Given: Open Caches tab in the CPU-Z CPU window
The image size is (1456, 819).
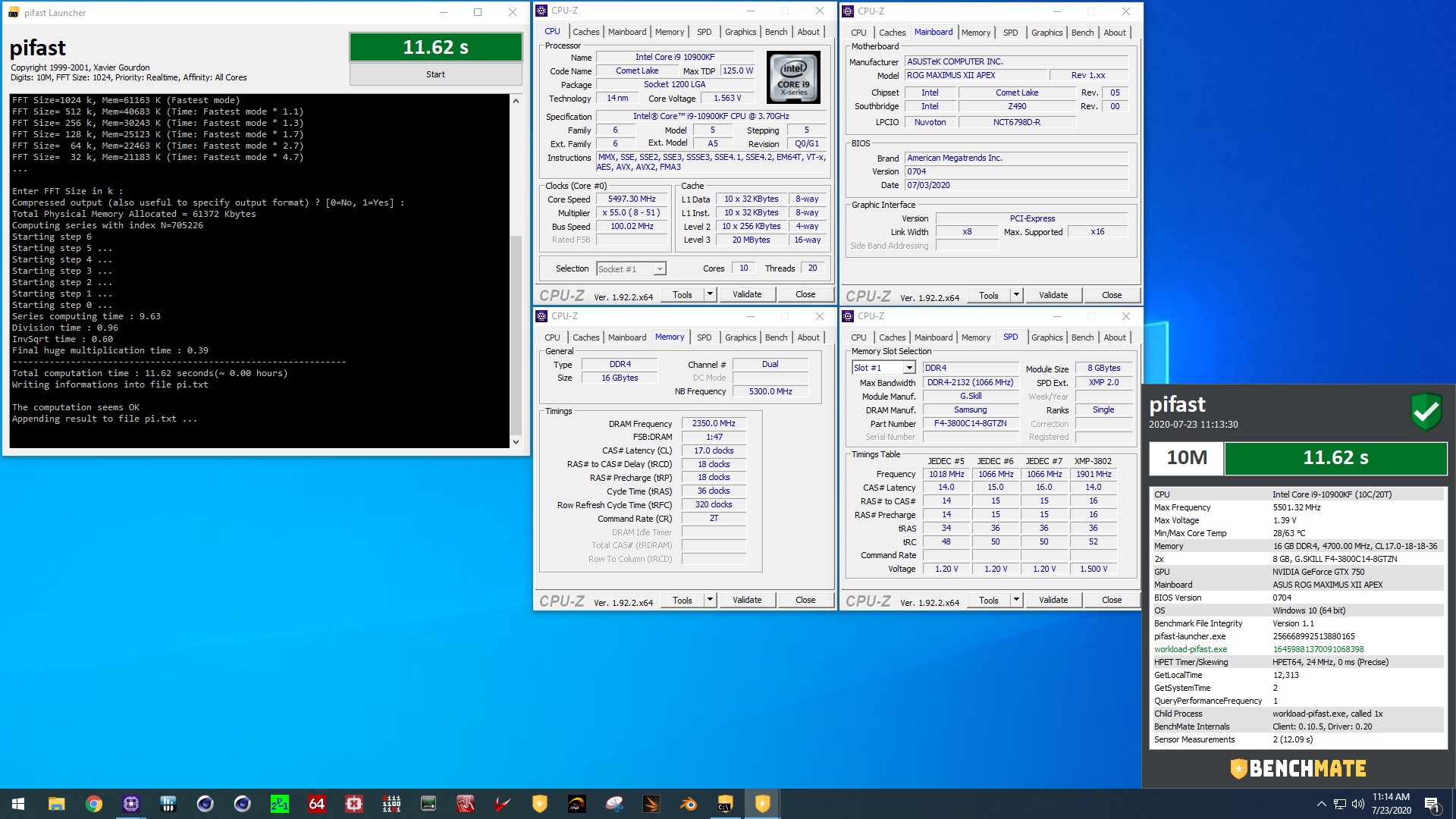Looking at the screenshot, I should point(585,32).
